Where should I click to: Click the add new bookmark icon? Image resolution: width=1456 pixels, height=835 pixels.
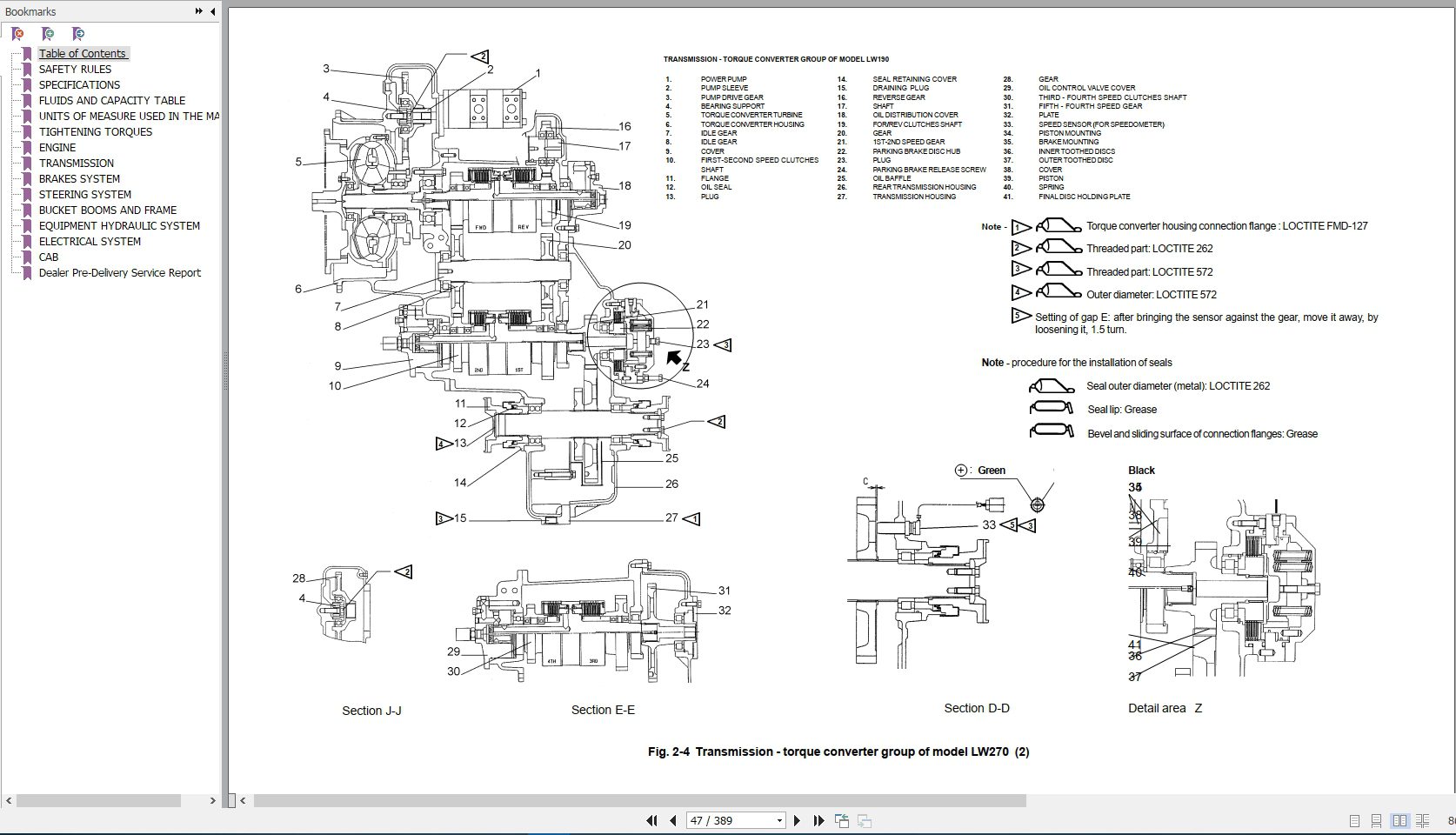click(49, 33)
